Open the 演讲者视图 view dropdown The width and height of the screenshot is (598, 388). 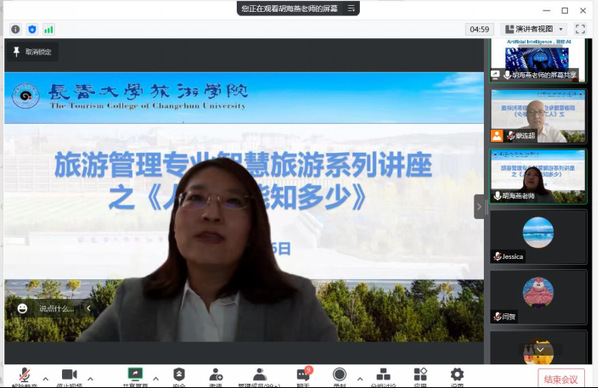click(x=534, y=29)
